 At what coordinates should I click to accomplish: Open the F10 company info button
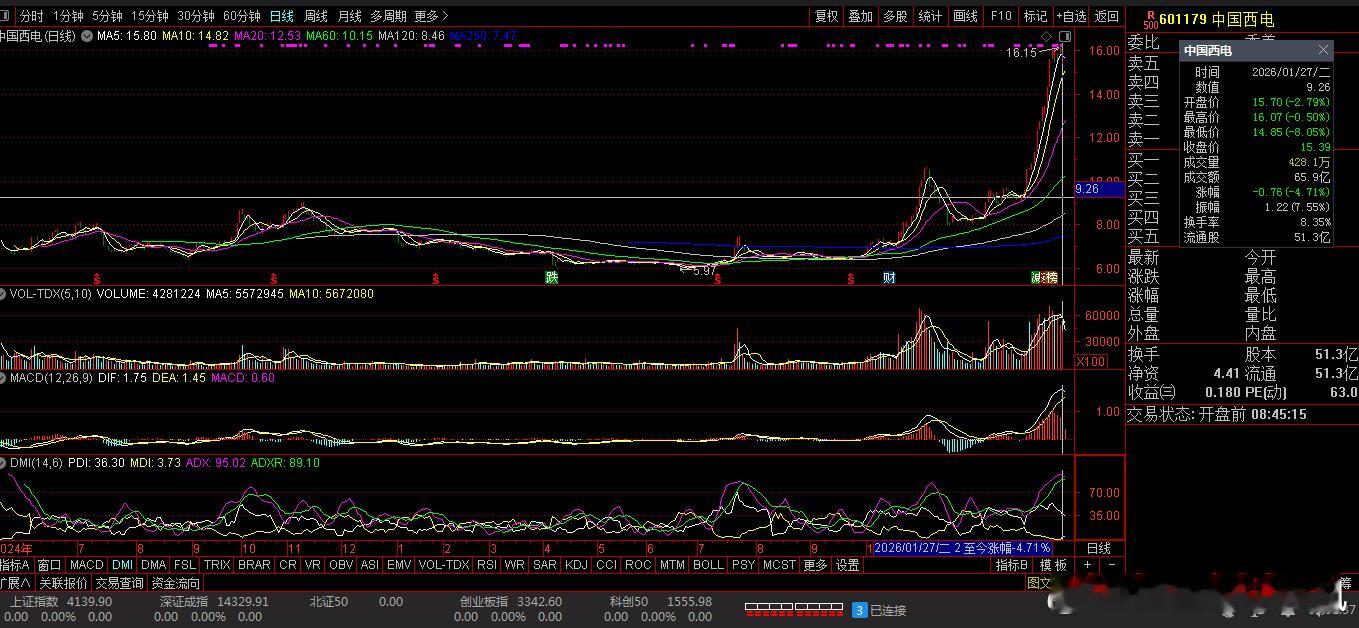tap(1001, 16)
